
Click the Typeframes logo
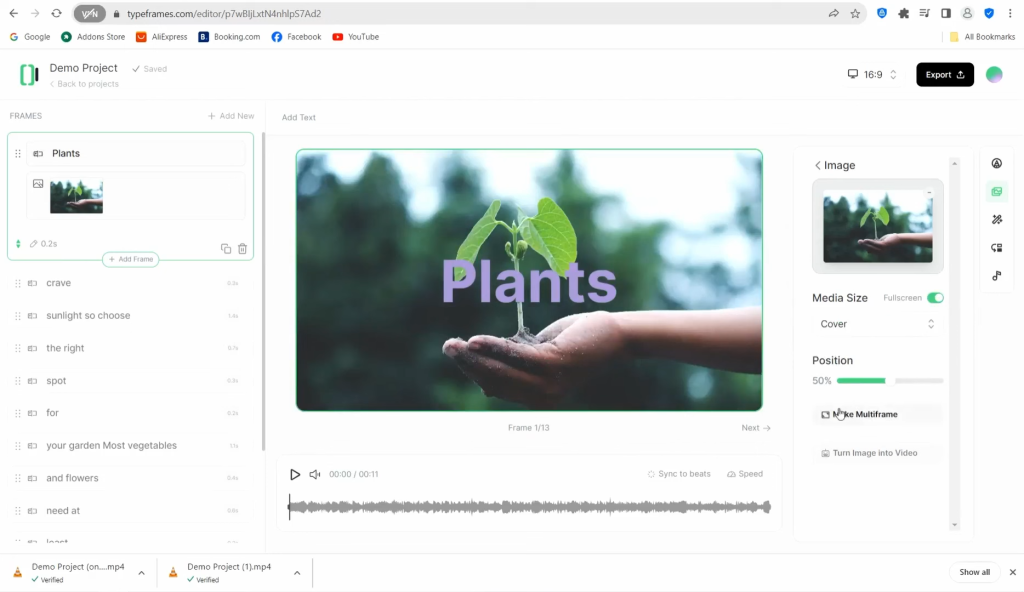click(29, 74)
